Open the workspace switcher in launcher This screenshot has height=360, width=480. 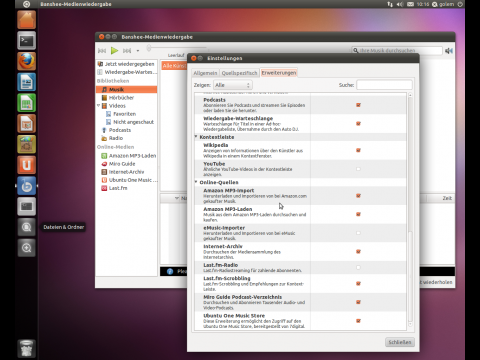coord(27,206)
